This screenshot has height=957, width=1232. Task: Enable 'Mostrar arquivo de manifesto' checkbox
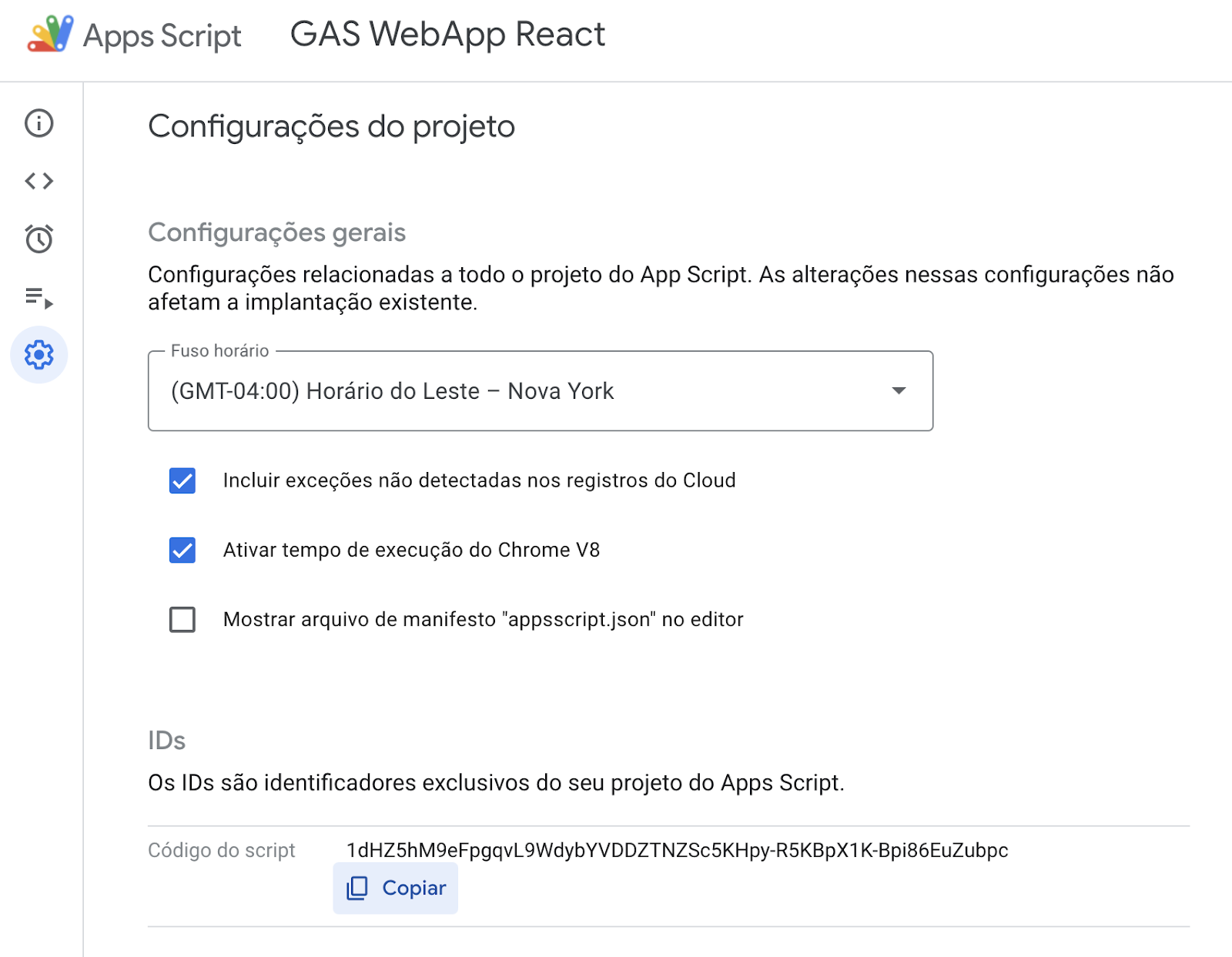pyautogui.click(x=182, y=619)
